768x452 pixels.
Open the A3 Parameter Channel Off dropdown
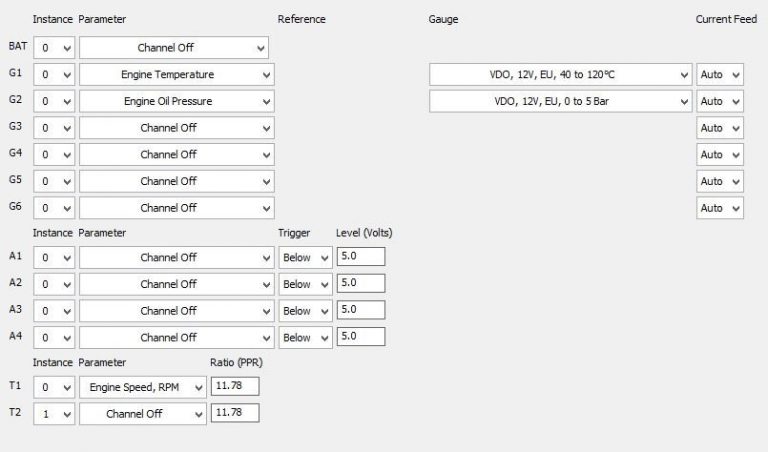coord(177,311)
